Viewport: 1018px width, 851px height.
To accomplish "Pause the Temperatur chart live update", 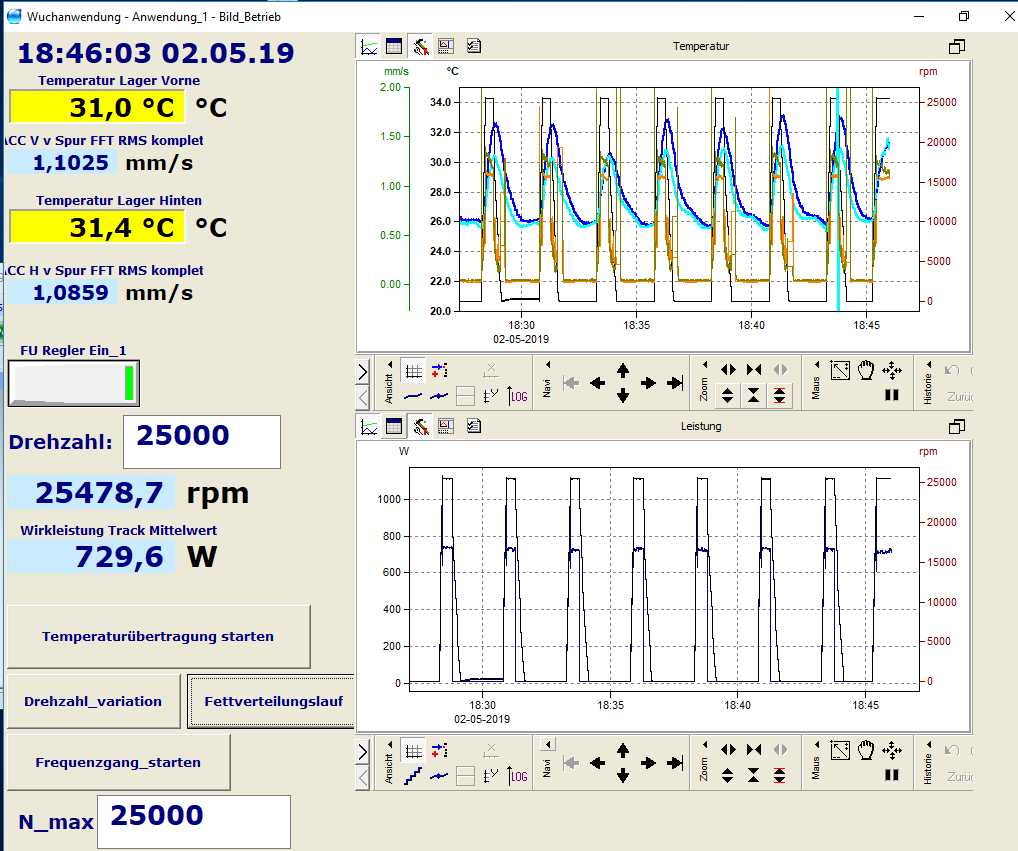I will (x=892, y=395).
